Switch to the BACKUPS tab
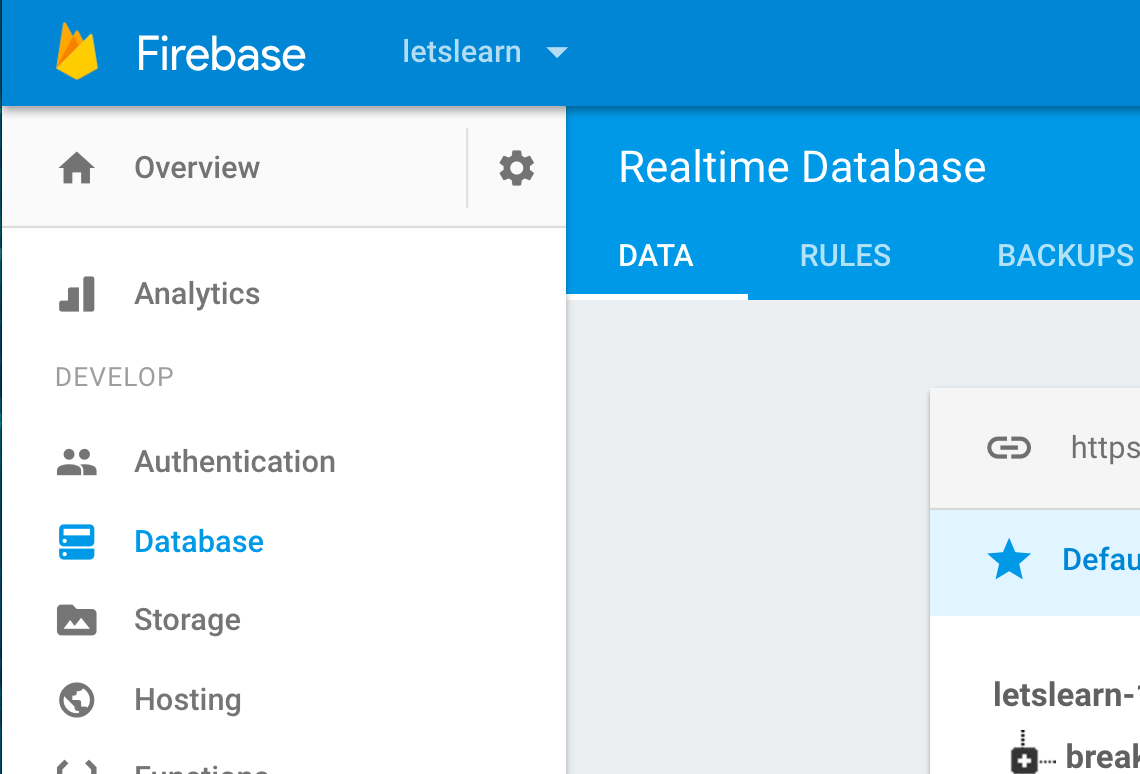This screenshot has width=1140, height=774. 1065,256
